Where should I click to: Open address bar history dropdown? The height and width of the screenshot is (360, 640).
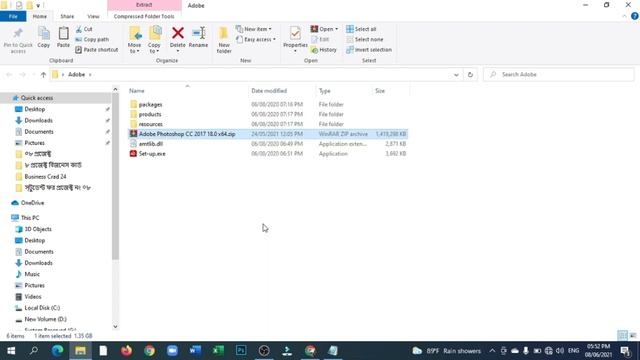456,75
